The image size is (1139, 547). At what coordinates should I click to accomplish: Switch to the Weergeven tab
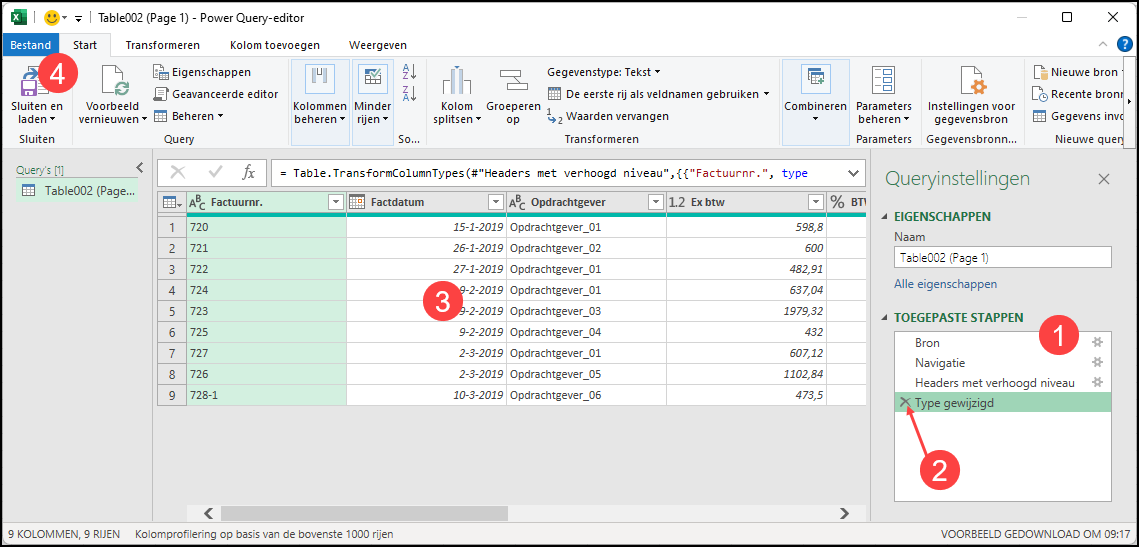tap(378, 45)
